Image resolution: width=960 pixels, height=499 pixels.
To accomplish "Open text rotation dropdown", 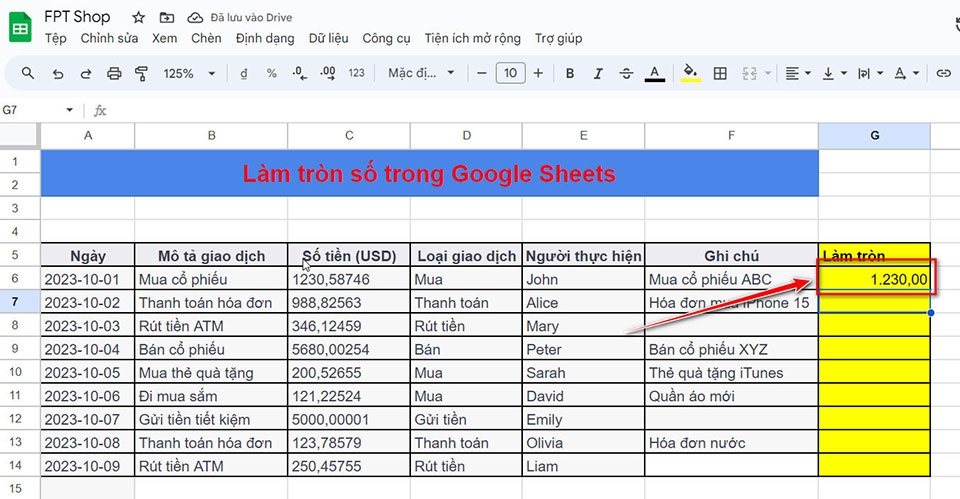I will coord(906,73).
